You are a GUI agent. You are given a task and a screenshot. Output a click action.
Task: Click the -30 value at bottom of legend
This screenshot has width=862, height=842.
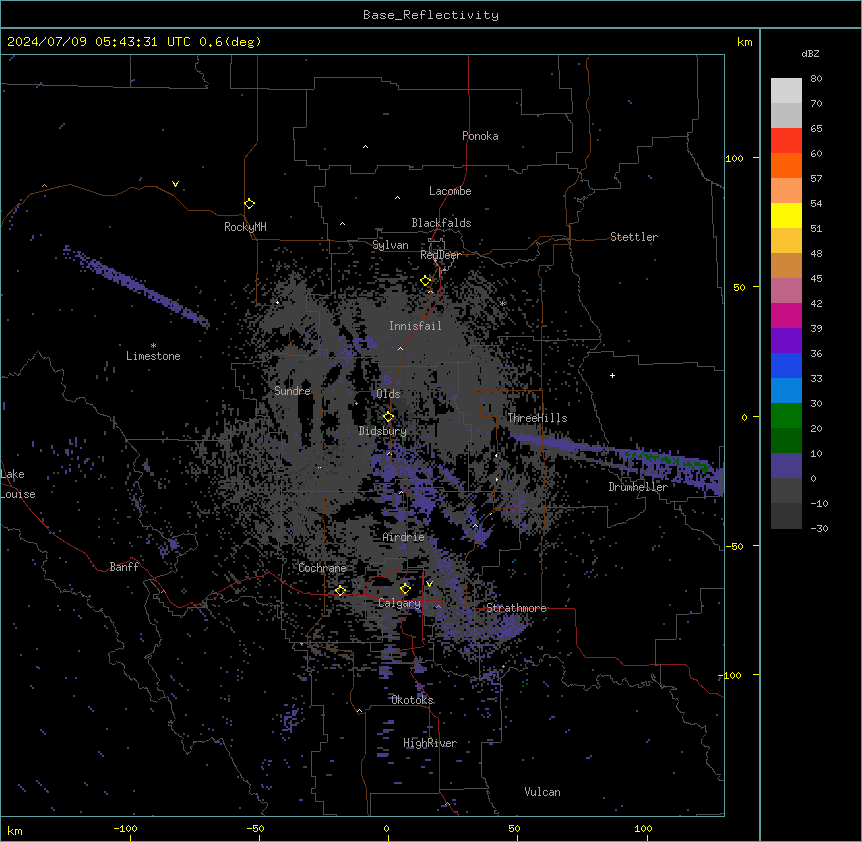click(819, 528)
